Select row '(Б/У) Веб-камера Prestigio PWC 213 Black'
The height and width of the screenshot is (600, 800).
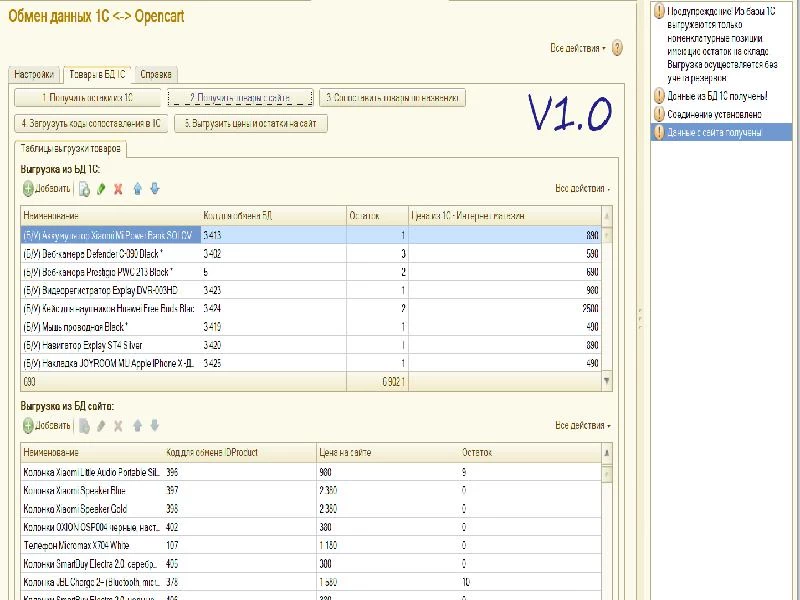pyautogui.click(x=311, y=272)
